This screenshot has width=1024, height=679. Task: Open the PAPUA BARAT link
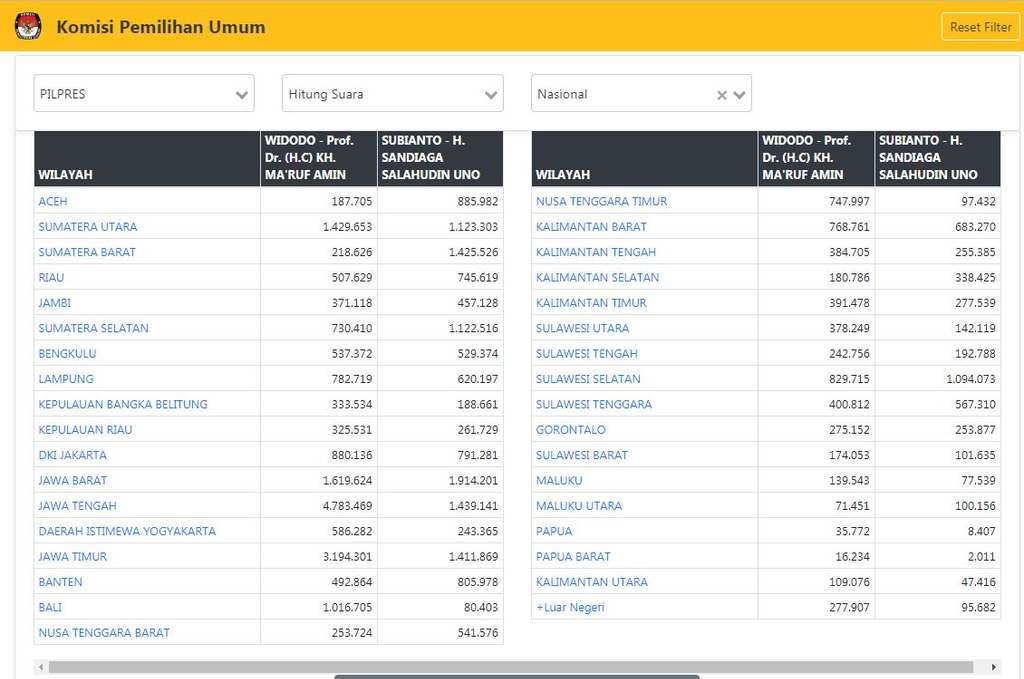(x=573, y=557)
